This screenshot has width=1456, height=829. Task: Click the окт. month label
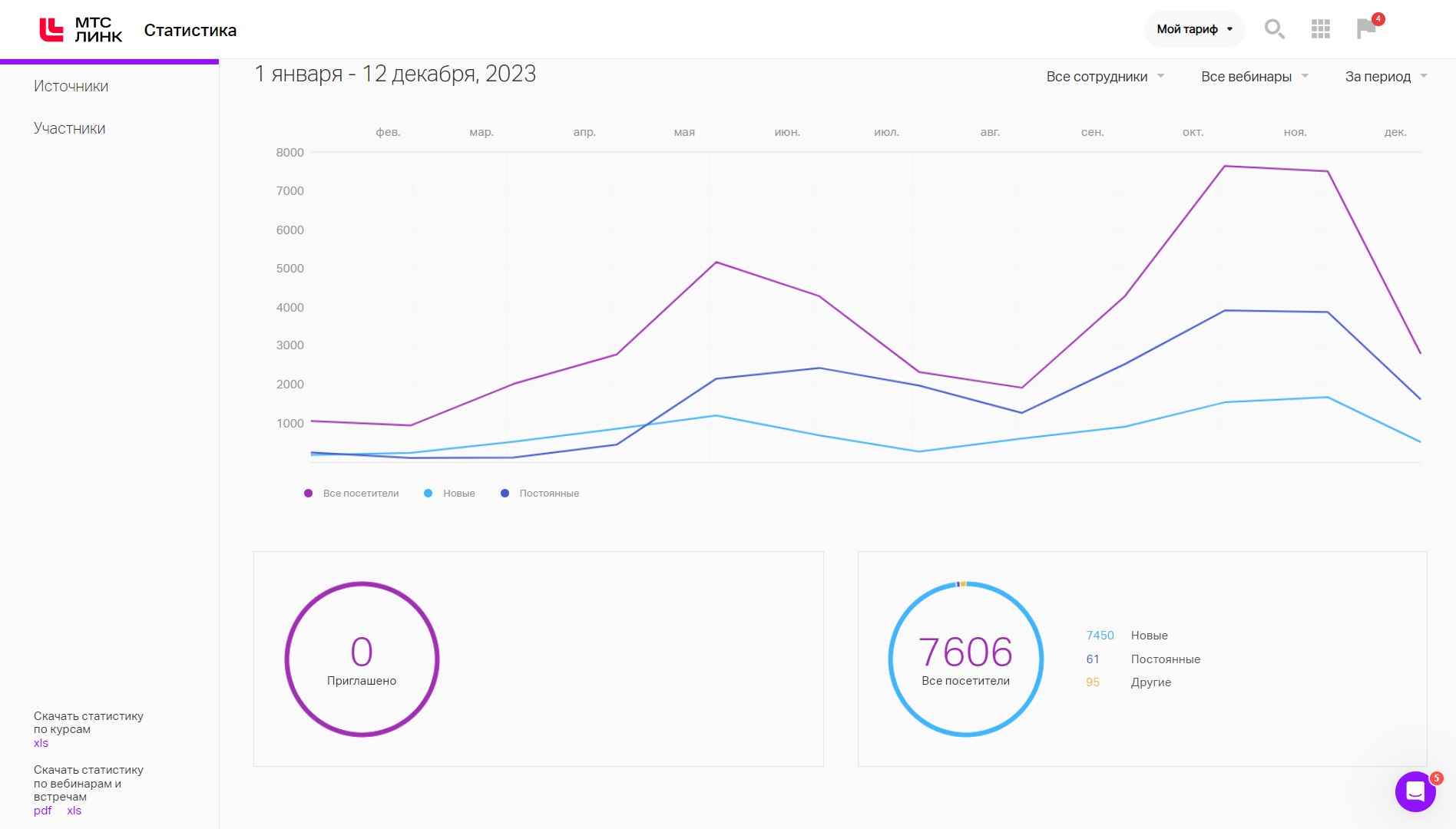click(1193, 132)
